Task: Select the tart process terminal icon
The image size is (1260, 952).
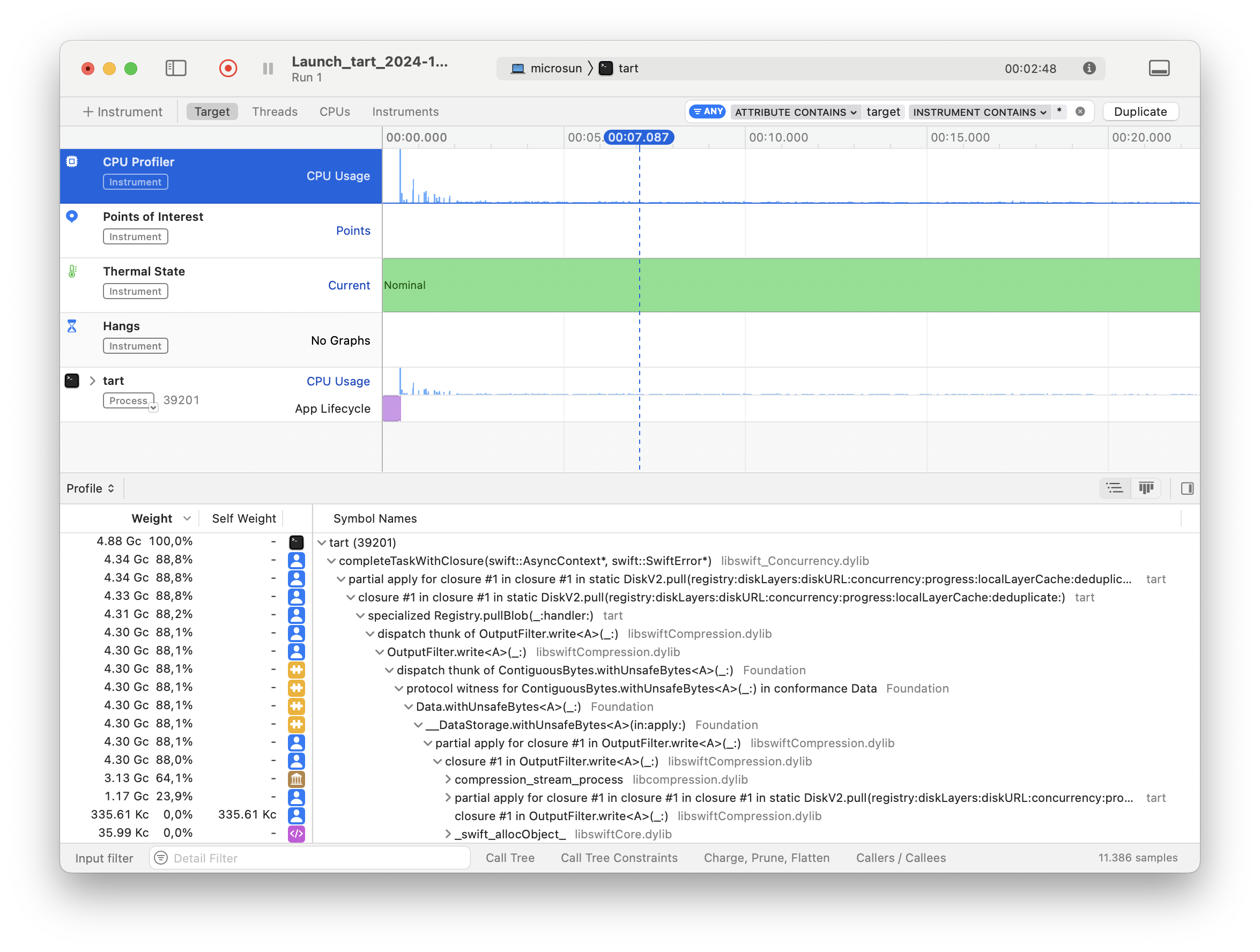Action: pyautogui.click(x=72, y=381)
